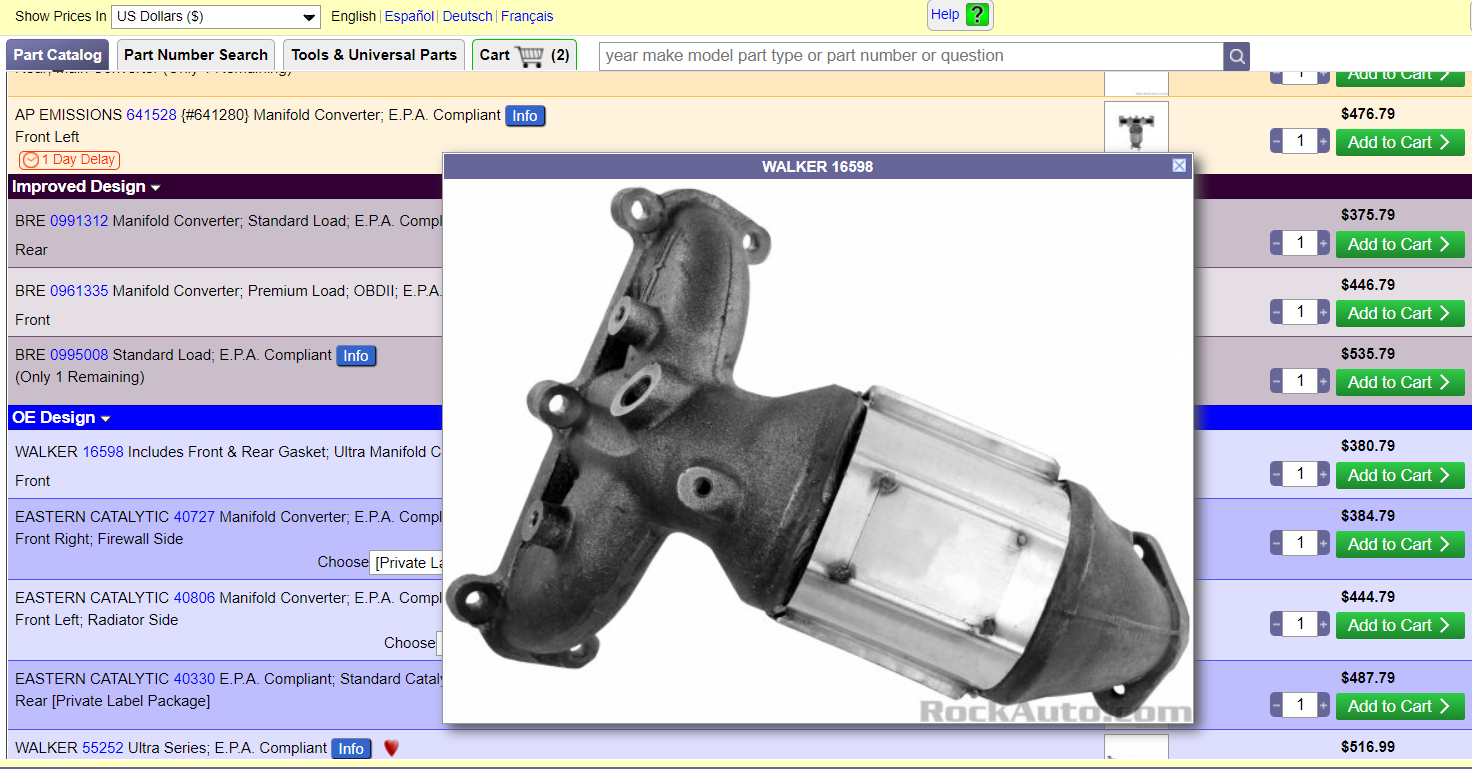Increase quantity on the $535.79 BRE row

tap(1324, 382)
